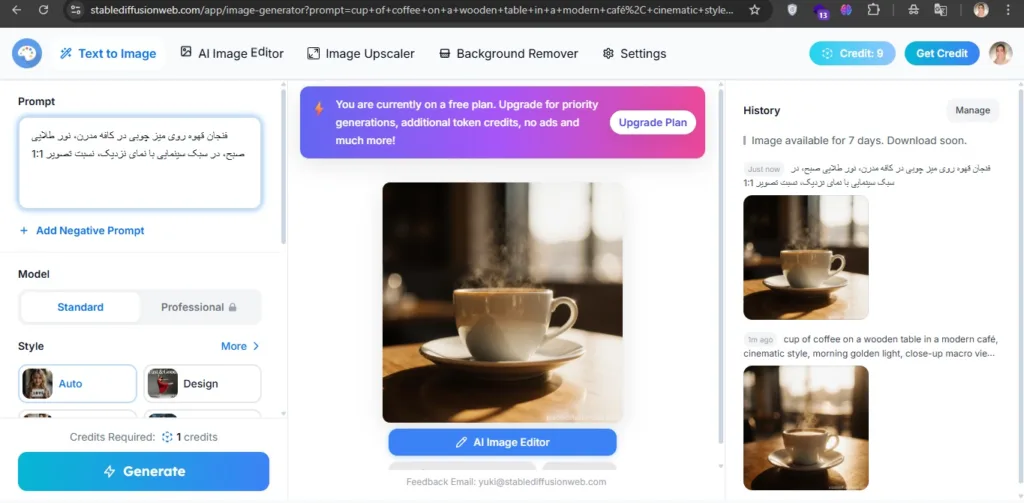The height and width of the screenshot is (503, 1024).
Task: Click the Credit: 9 badge
Action: tap(853, 54)
